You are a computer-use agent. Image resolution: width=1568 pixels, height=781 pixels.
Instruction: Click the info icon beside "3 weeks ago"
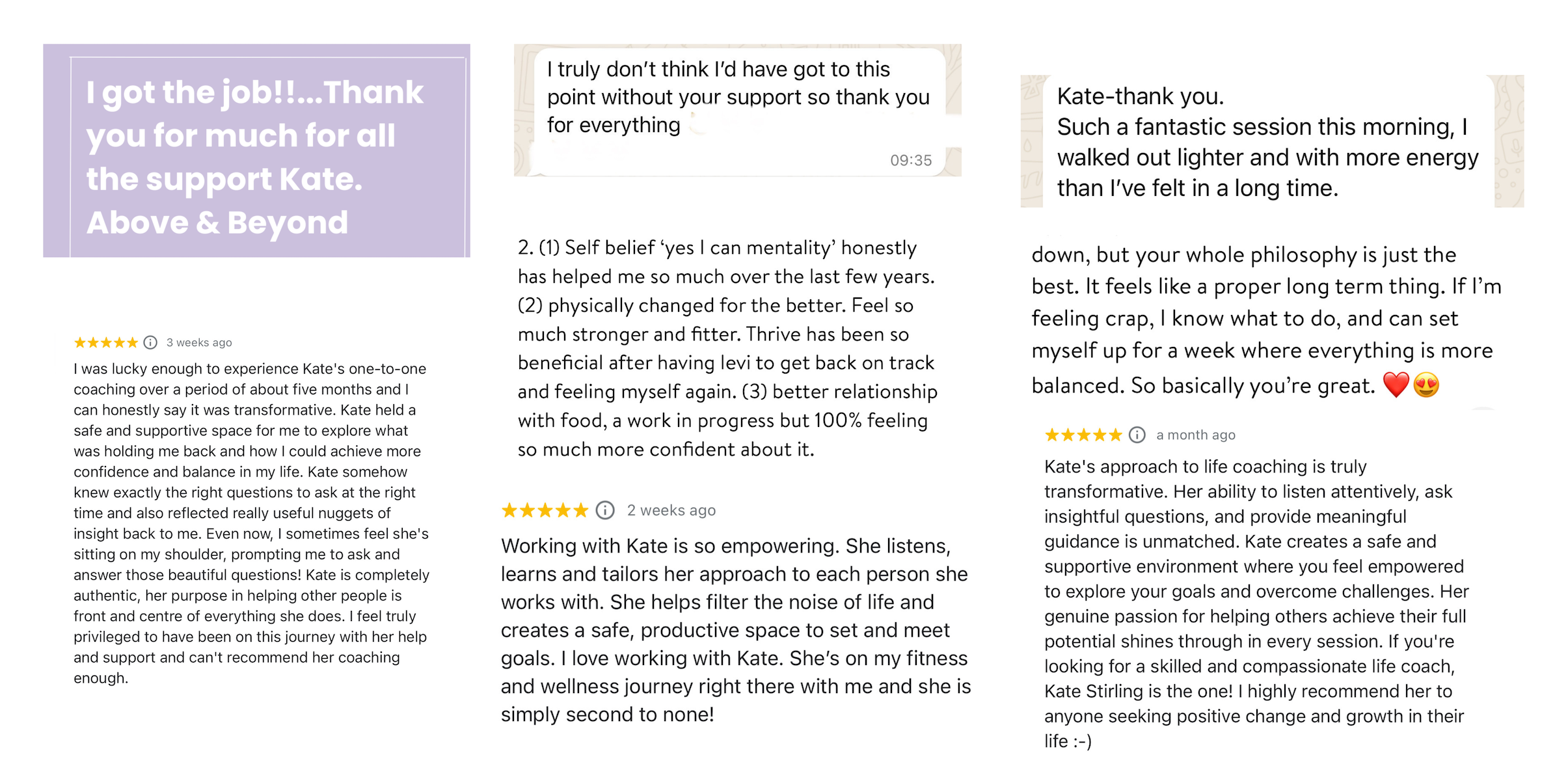click(x=150, y=342)
